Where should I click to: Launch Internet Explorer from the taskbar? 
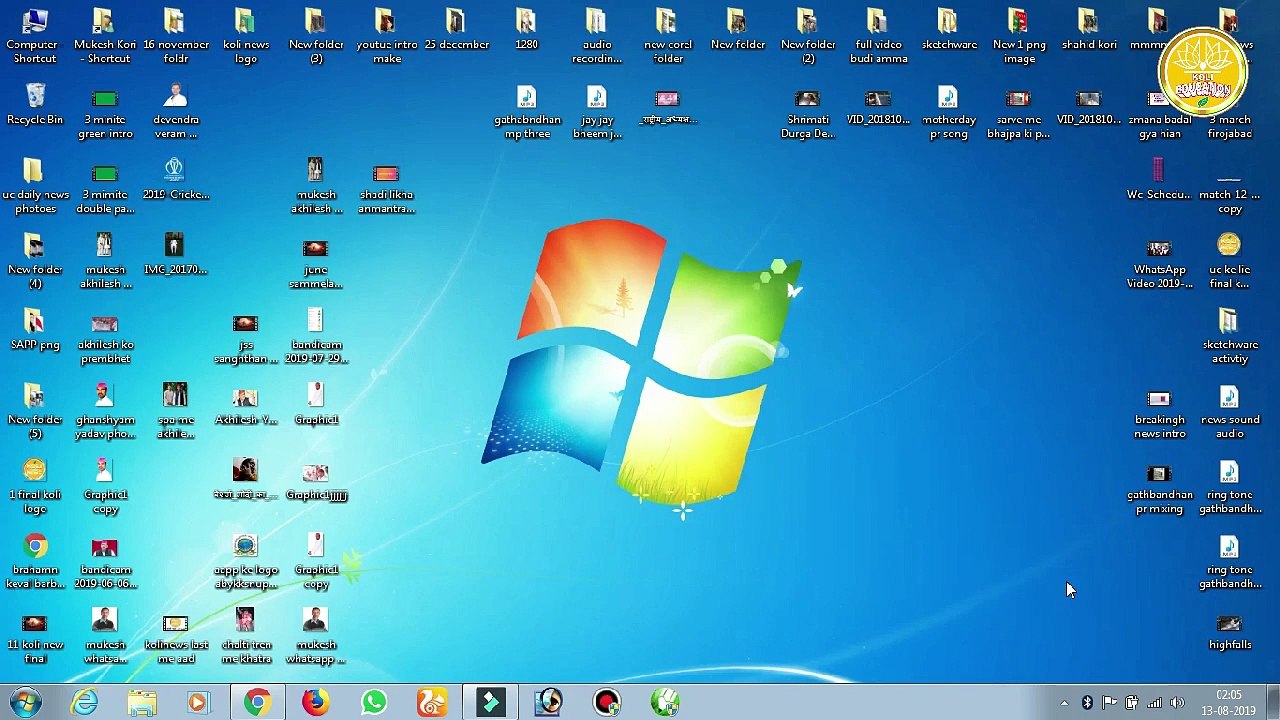(x=84, y=702)
